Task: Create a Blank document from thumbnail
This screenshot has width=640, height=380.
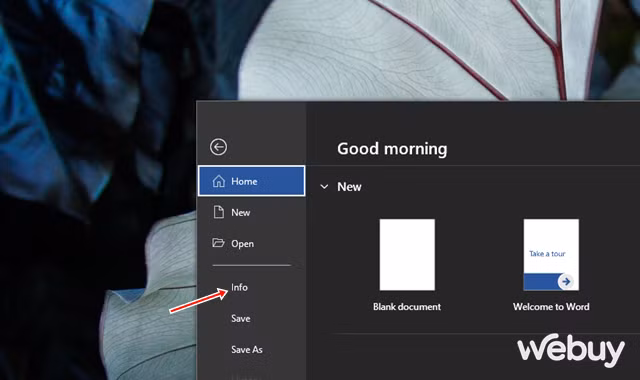Action: [407, 255]
